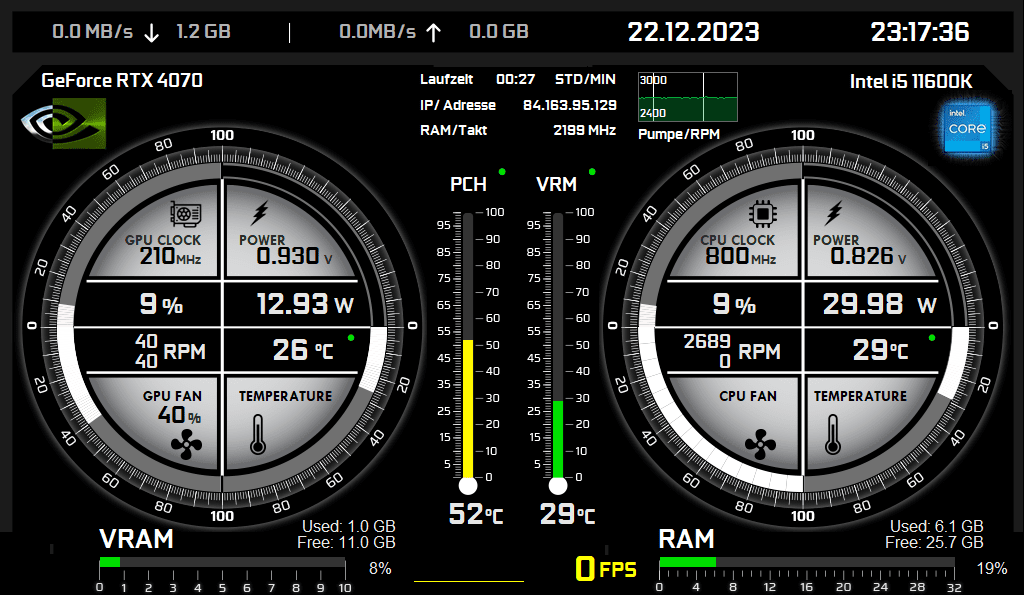This screenshot has height=595, width=1024.
Task: Click the VRM thermometer green bar
Action: coord(558,440)
